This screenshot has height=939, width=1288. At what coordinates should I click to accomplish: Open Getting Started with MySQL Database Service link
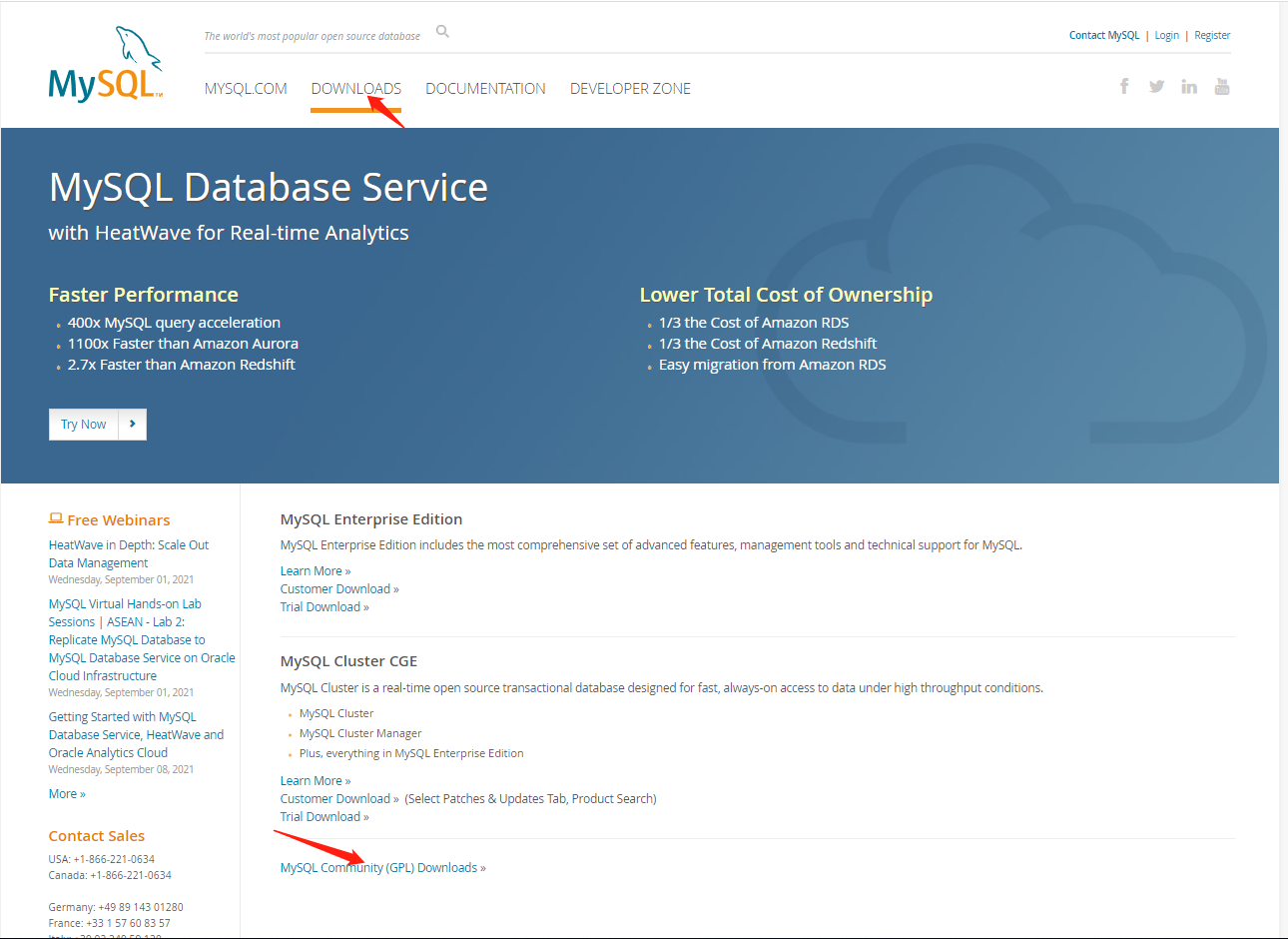136,734
